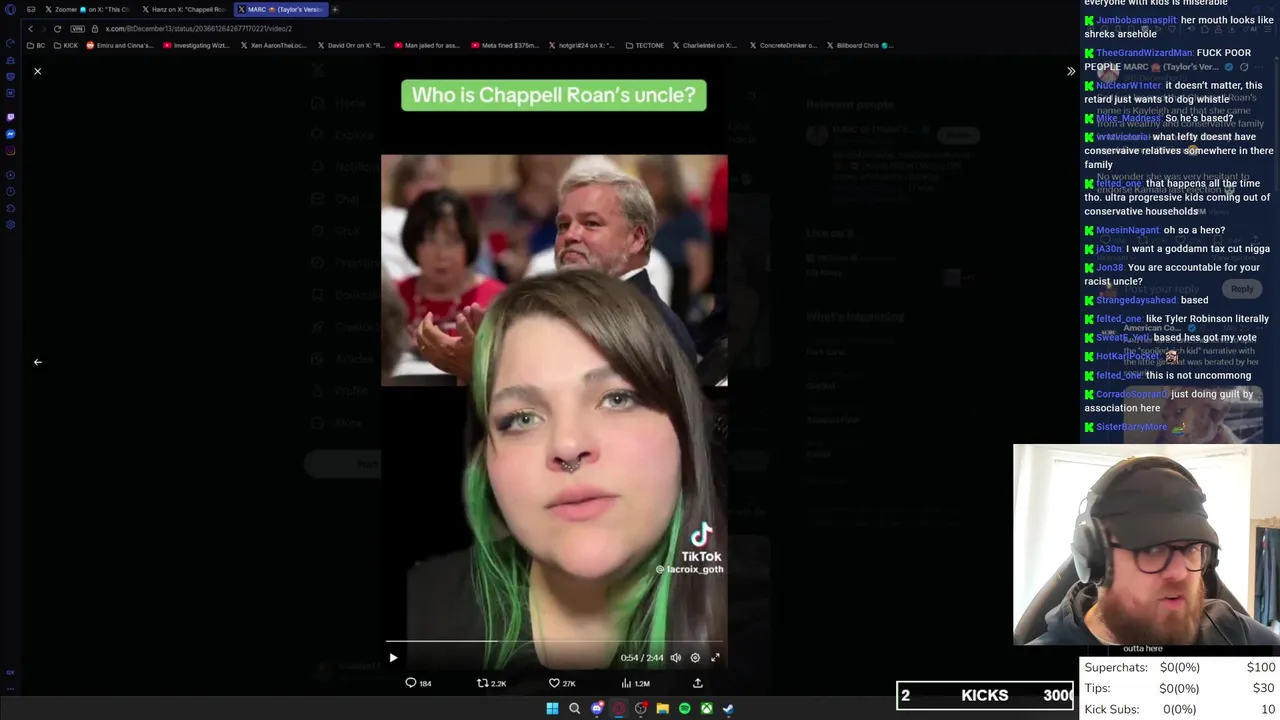Screen dimensions: 1280x720
Task: Click the streamer webcam overlay
Action: [1146, 545]
